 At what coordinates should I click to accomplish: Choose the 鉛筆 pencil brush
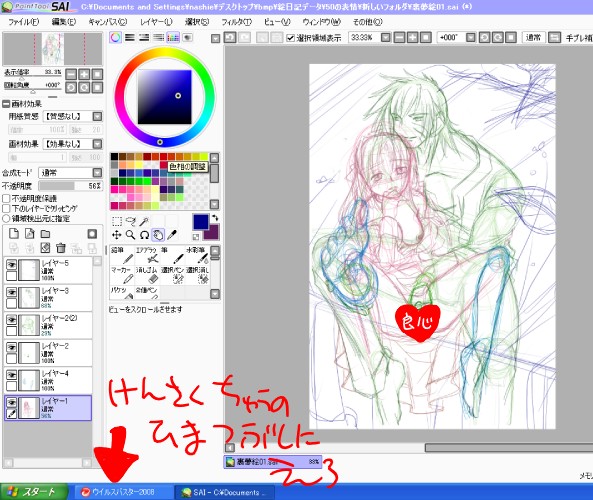[x=122, y=255]
